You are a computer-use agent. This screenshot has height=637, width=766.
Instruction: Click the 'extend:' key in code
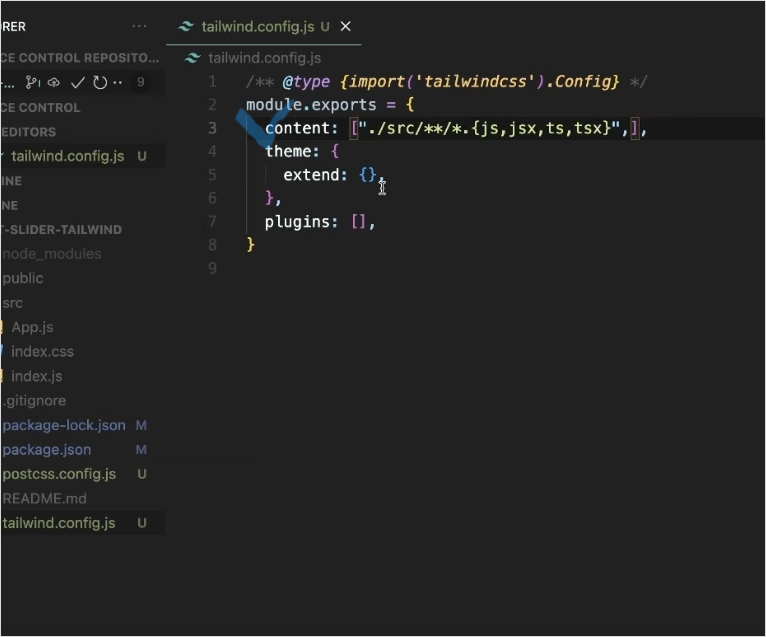(x=315, y=175)
